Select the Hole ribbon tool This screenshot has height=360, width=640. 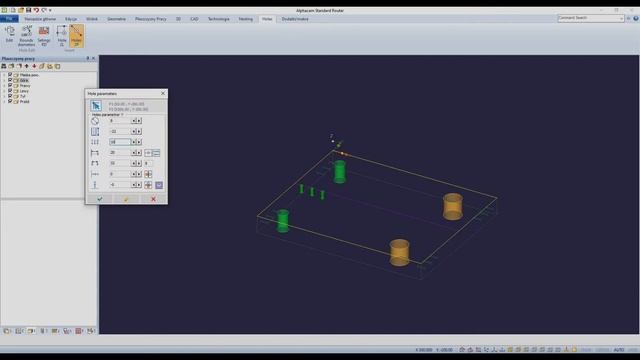62,36
